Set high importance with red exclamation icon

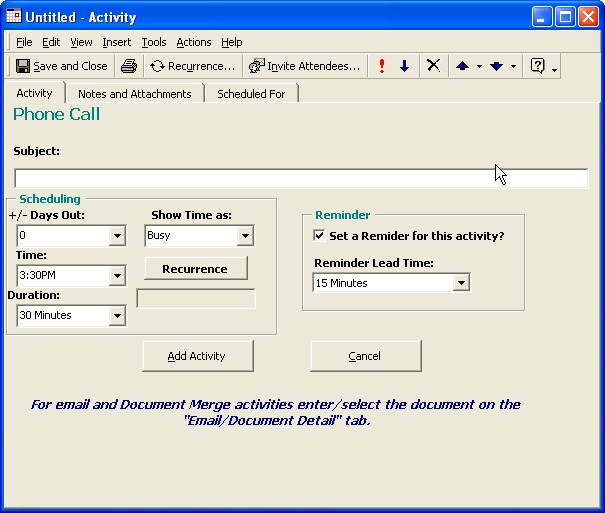pyautogui.click(x=382, y=66)
